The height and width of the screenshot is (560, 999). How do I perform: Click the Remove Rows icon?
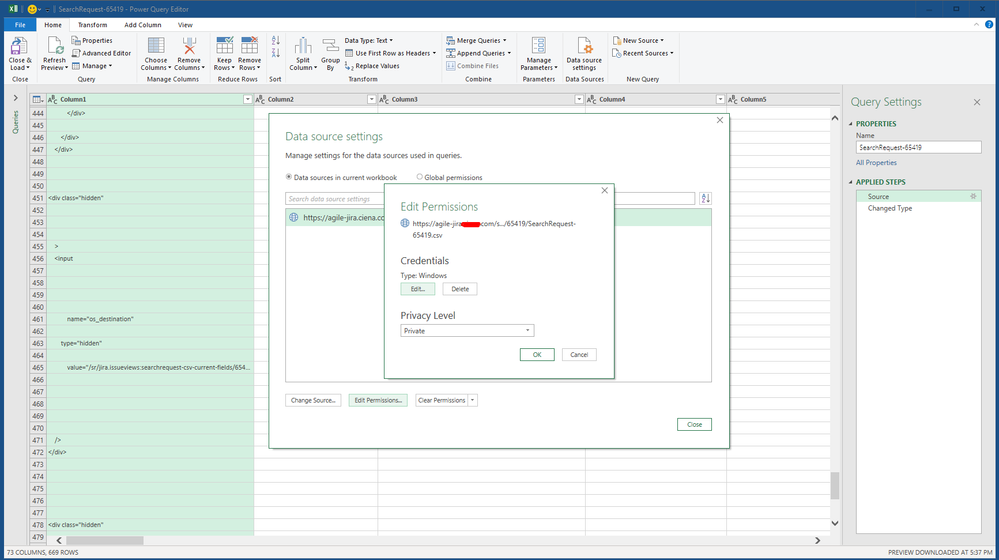pos(249,54)
